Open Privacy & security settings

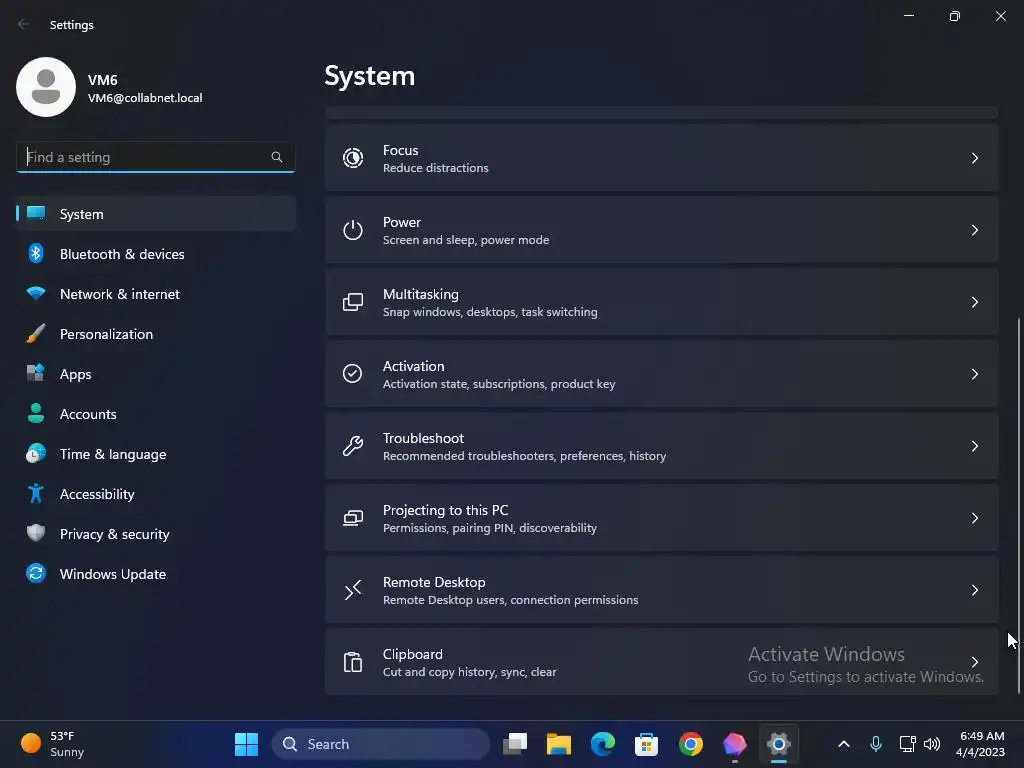tap(156, 534)
